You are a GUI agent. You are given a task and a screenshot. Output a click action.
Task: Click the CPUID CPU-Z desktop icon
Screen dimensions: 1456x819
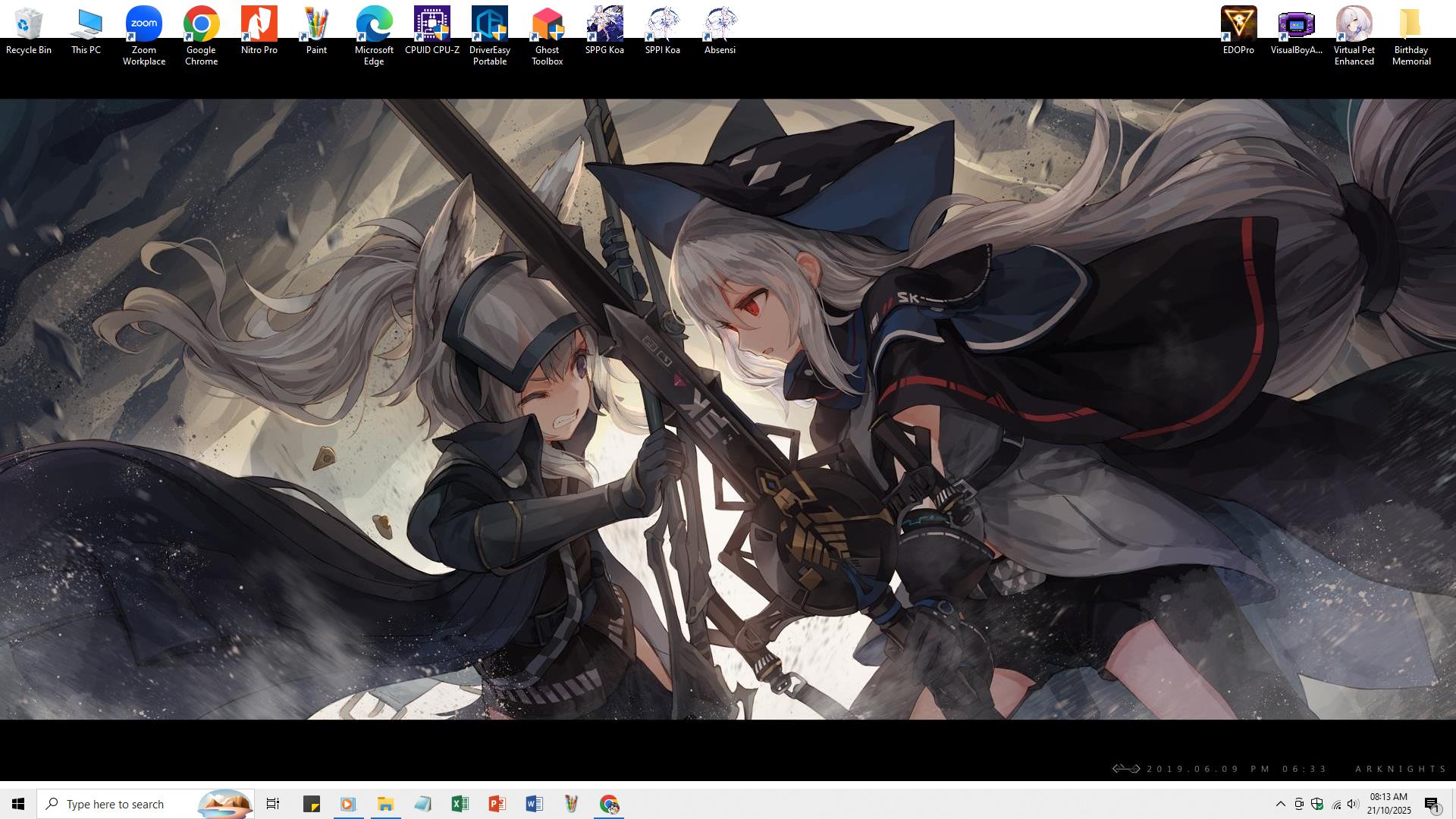(x=431, y=30)
